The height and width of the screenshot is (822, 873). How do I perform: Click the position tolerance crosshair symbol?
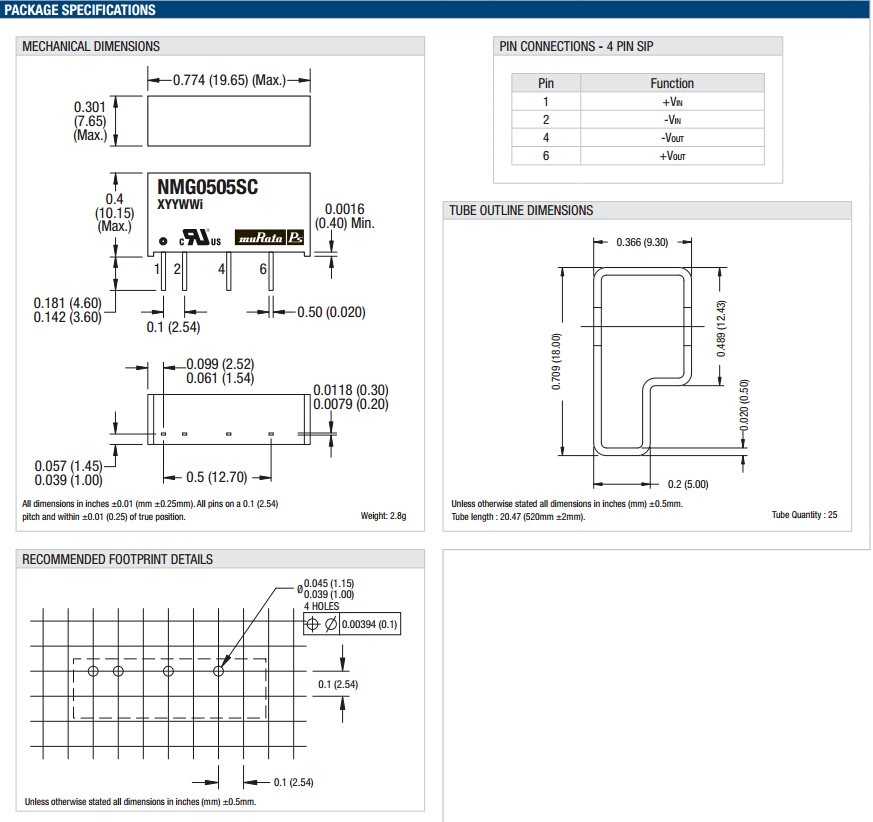(312, 624)
